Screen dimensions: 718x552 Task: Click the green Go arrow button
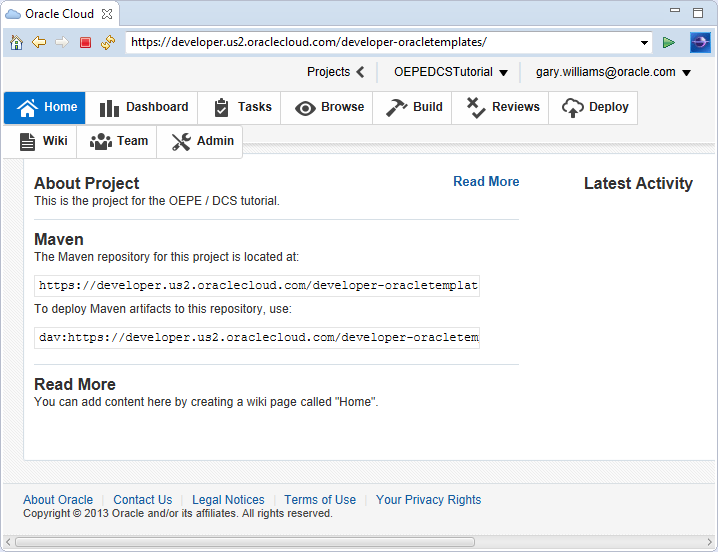click(x=669, y=43)
